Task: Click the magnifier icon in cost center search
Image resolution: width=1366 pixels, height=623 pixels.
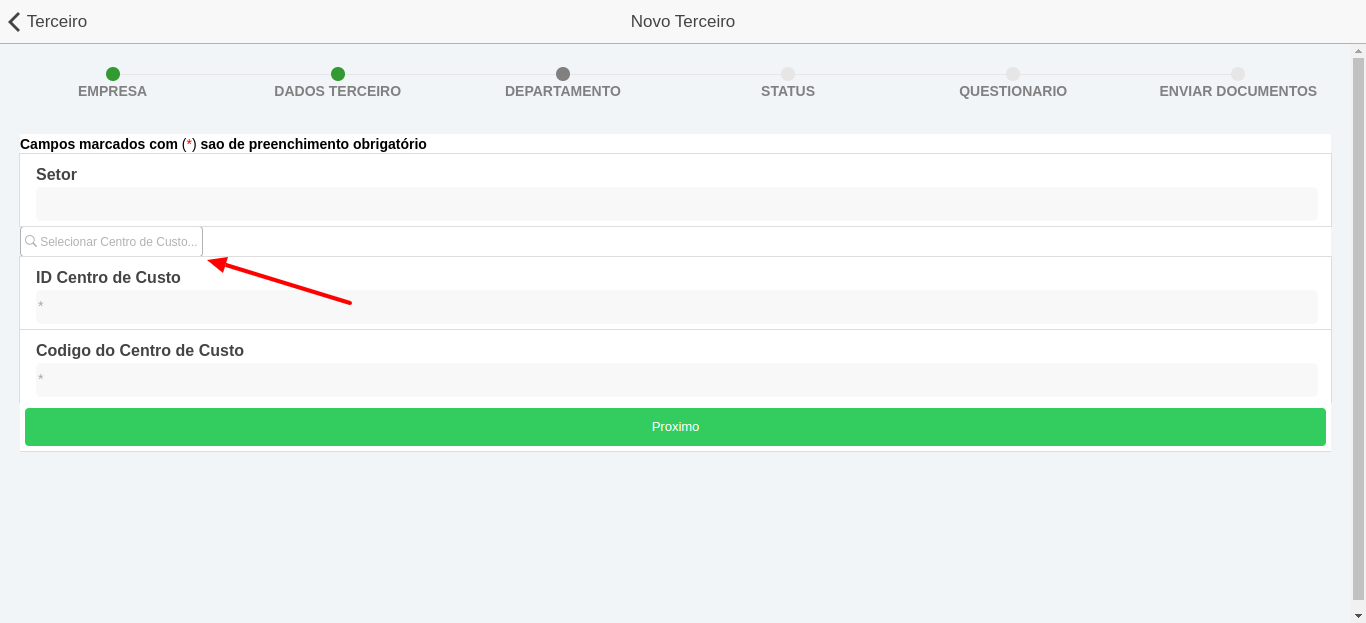Action: coord(31,242)
